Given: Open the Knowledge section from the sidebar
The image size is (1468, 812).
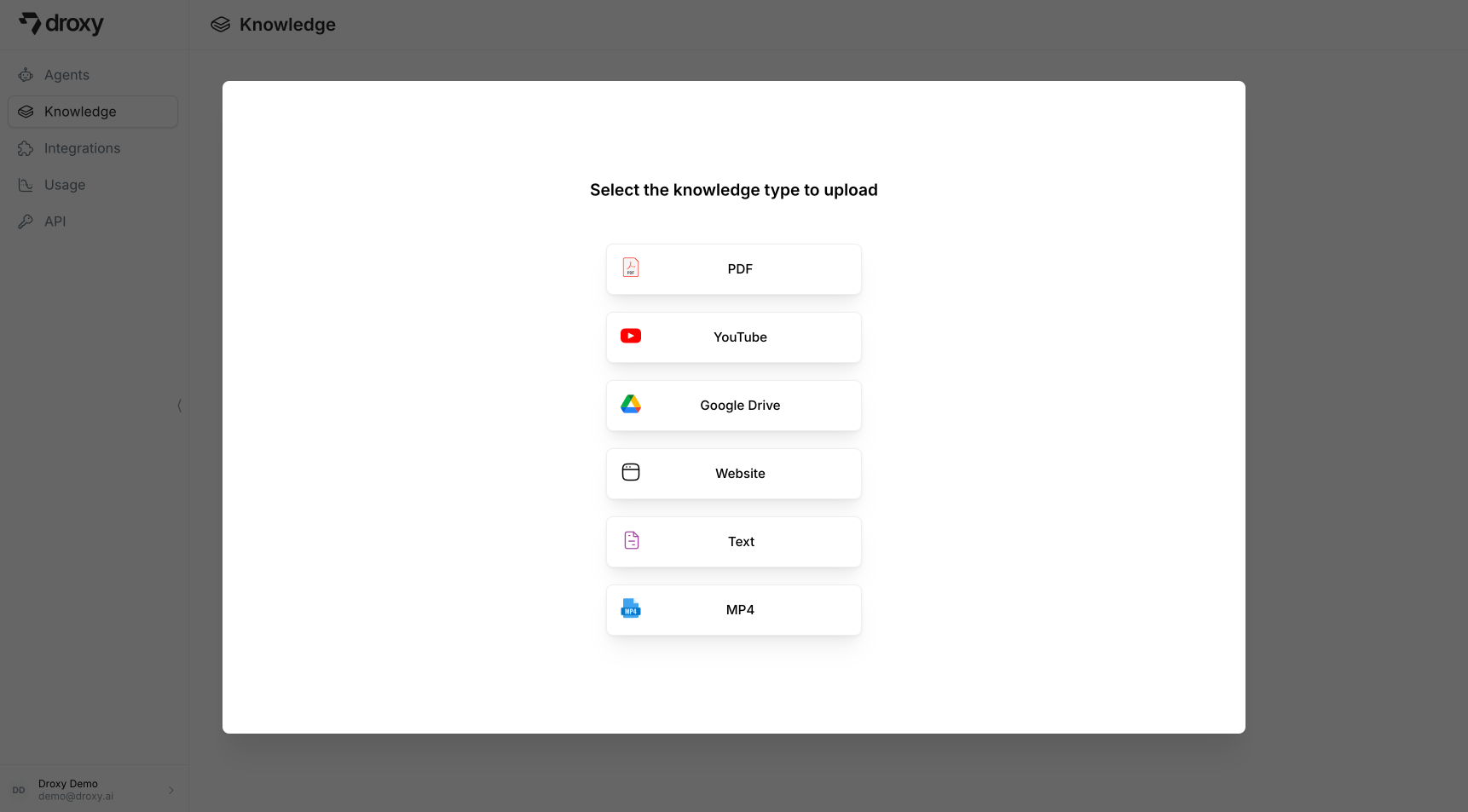Looking at the screenshot, I should pyautogui.click(x=80, y=112).
